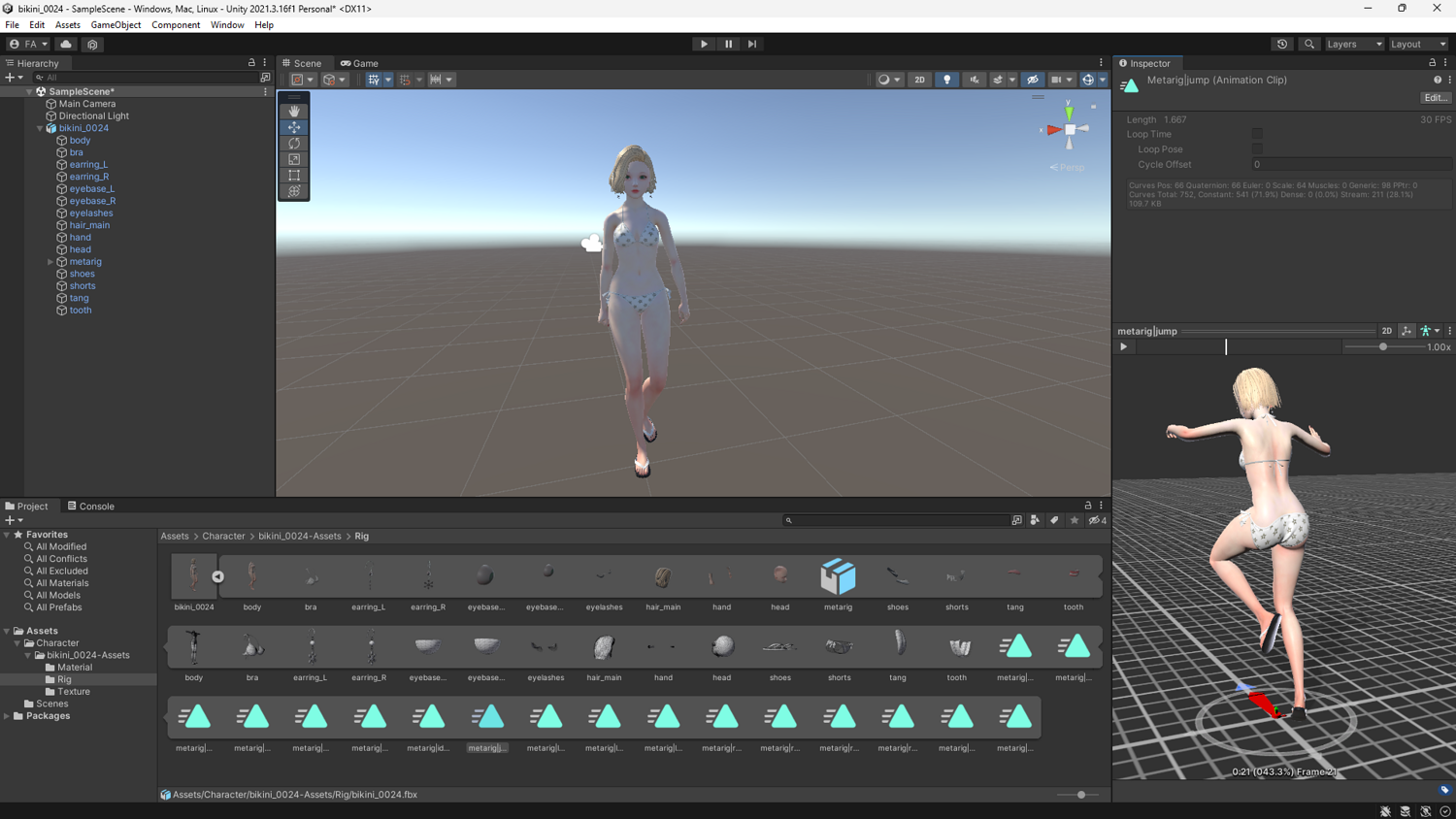Select the Rect transform tool
The width and height of the screenshot is (1456, 819).
pyautogui.click(x=294, y=176)
